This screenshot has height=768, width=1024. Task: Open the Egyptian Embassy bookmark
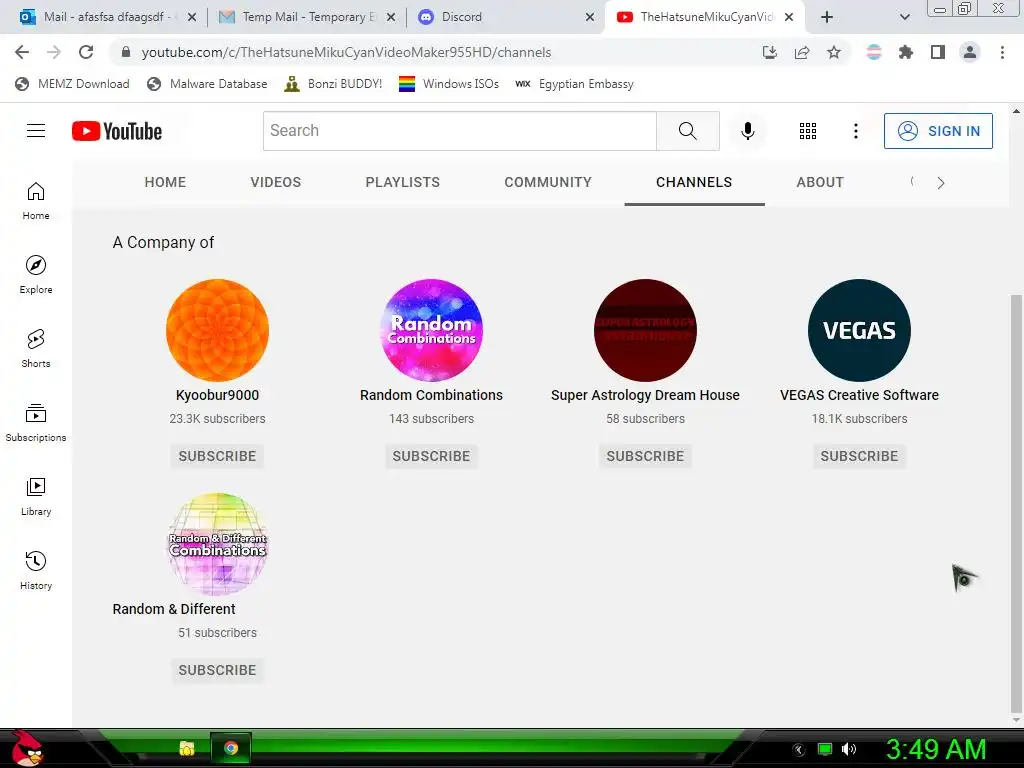coord(574,84)
